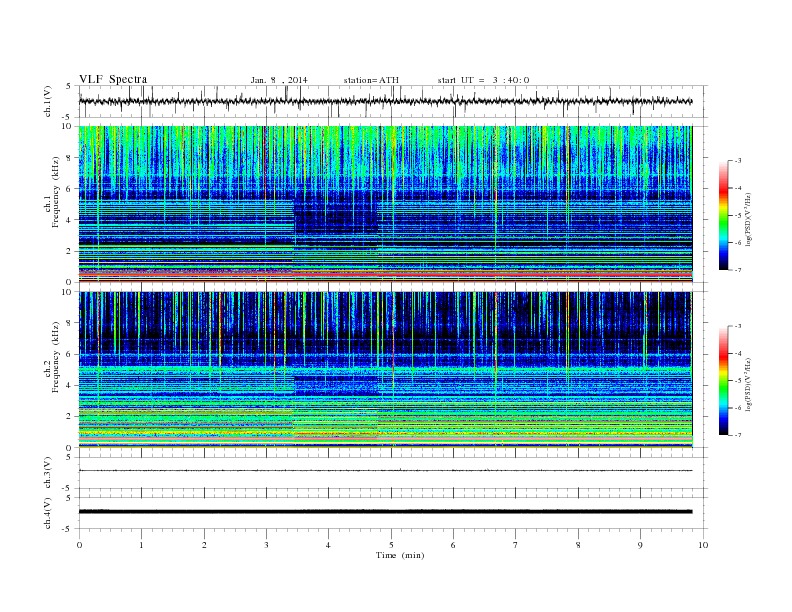Click the "ch.3(V)" axis label
792x612 pixels.
(x=47, y=473)
